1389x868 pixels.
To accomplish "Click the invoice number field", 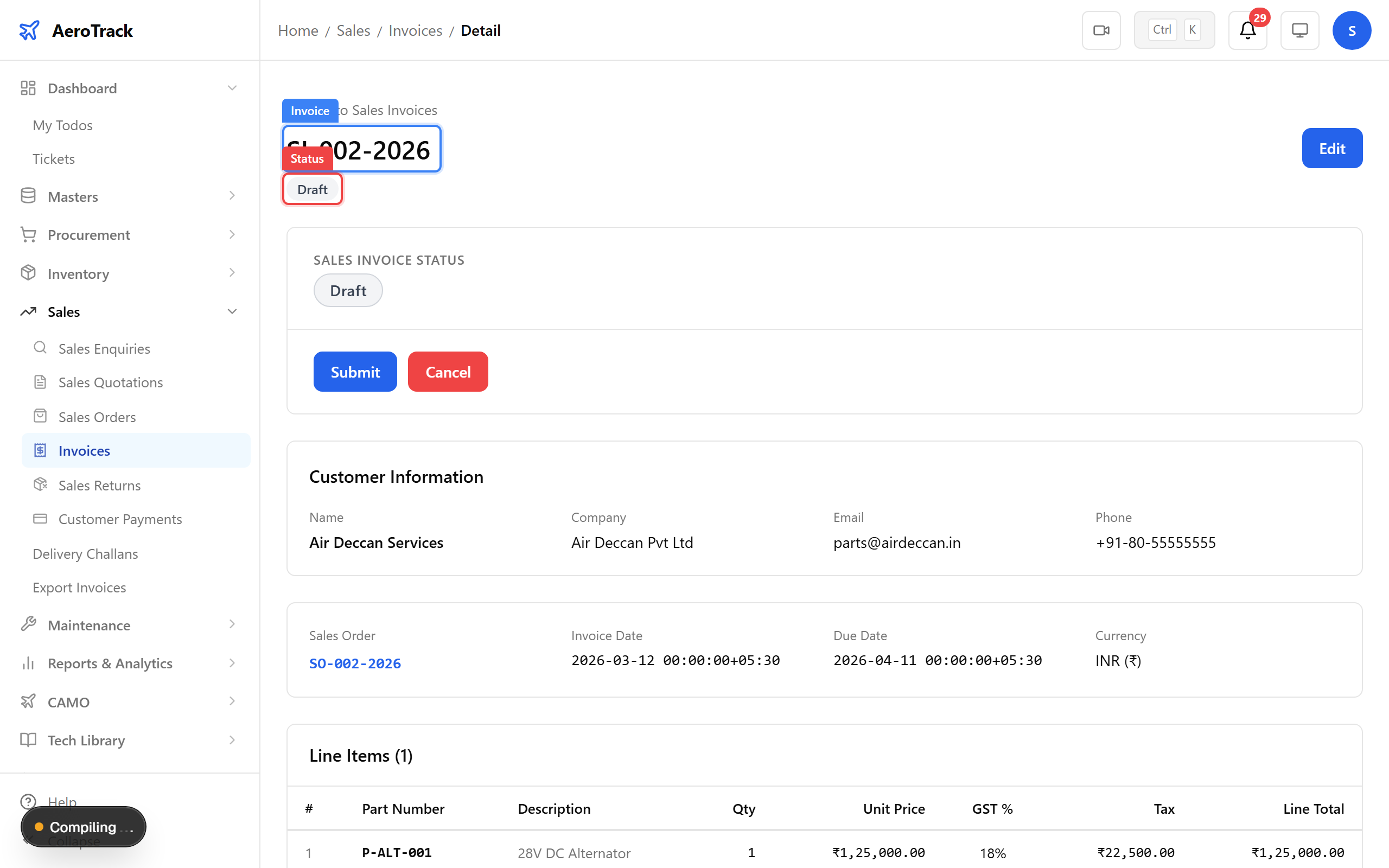I will pyautogui.click(x=361, y=149).
